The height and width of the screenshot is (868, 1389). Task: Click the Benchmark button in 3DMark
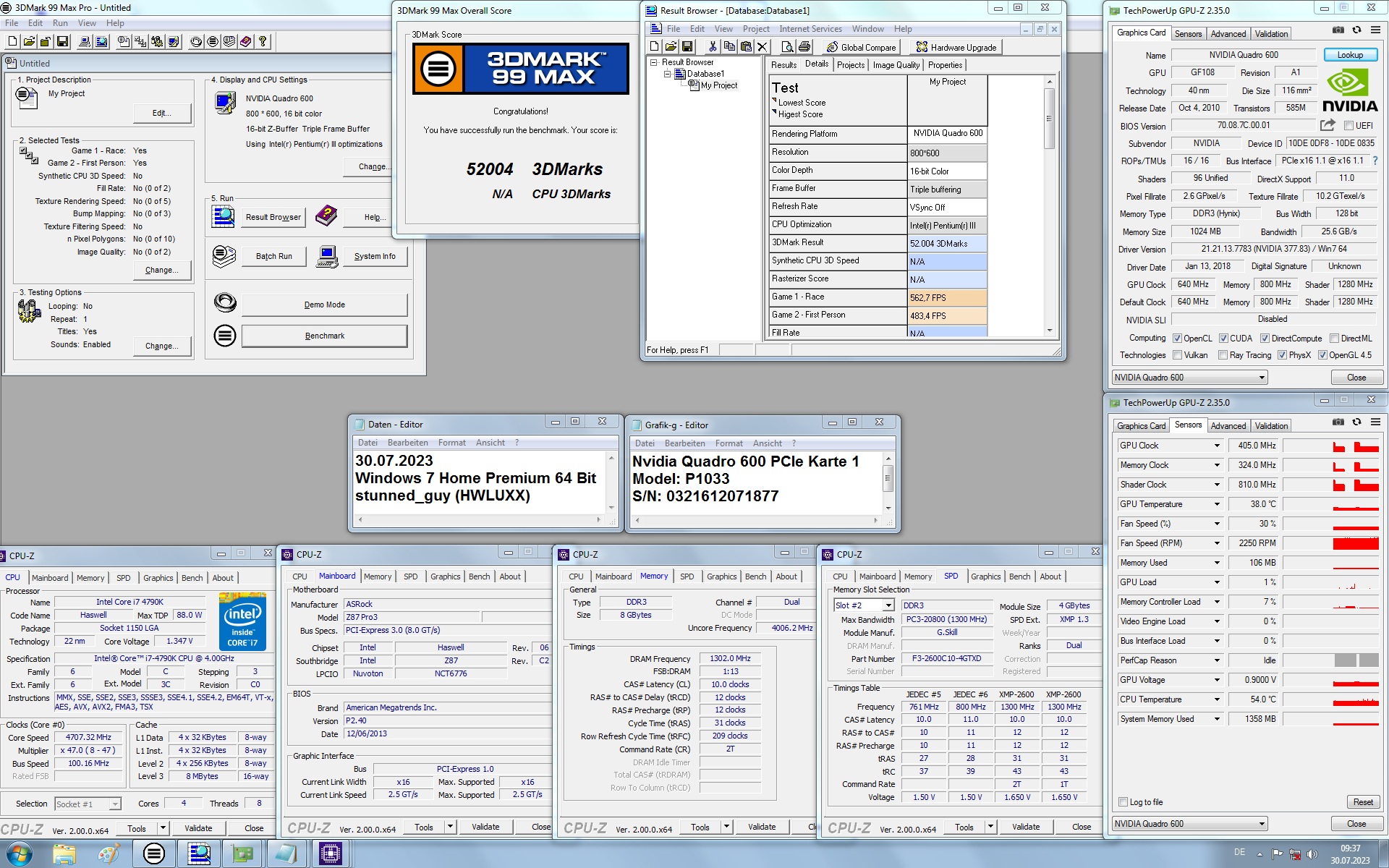pyautogui.click(x=324, y=336)
